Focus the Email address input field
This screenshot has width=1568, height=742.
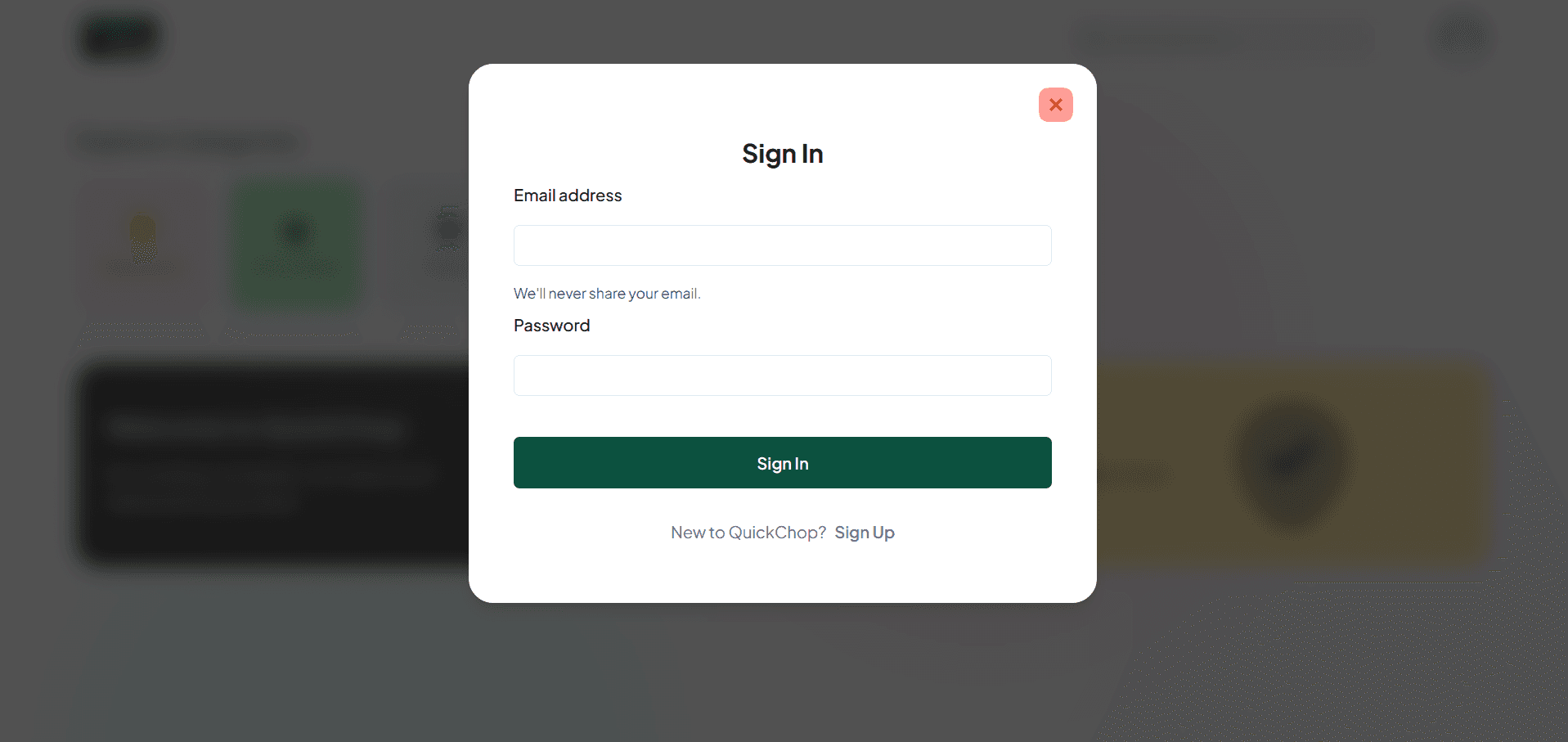782,245
